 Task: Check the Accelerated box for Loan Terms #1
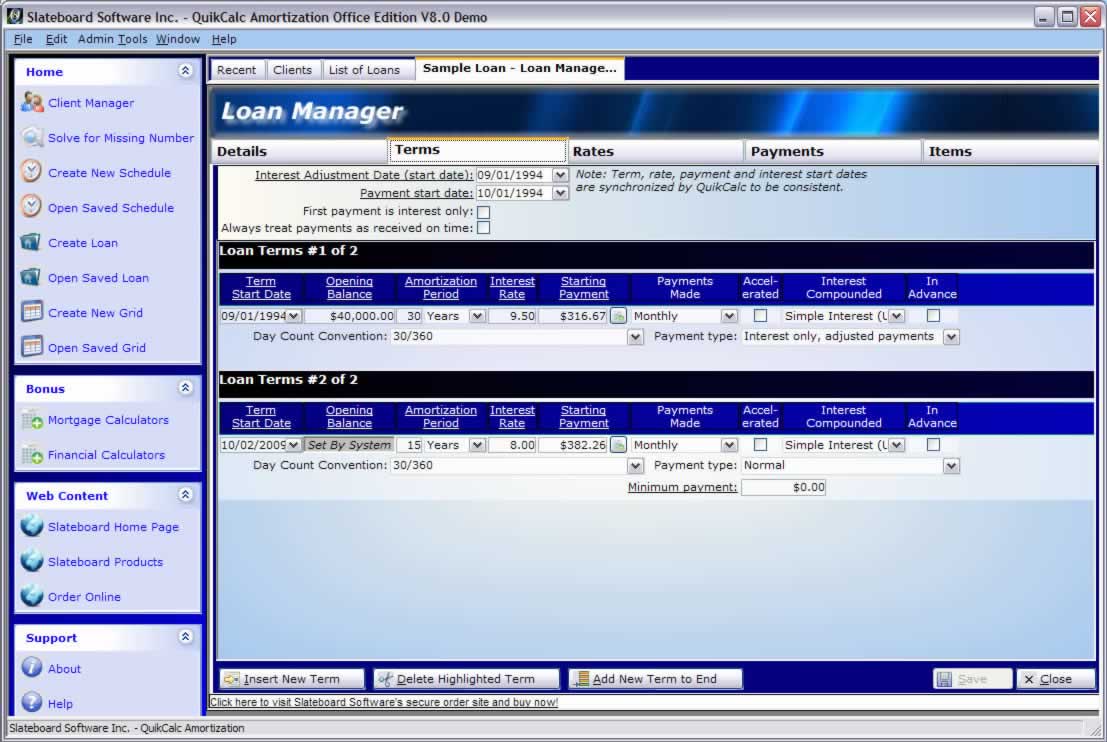760,316
